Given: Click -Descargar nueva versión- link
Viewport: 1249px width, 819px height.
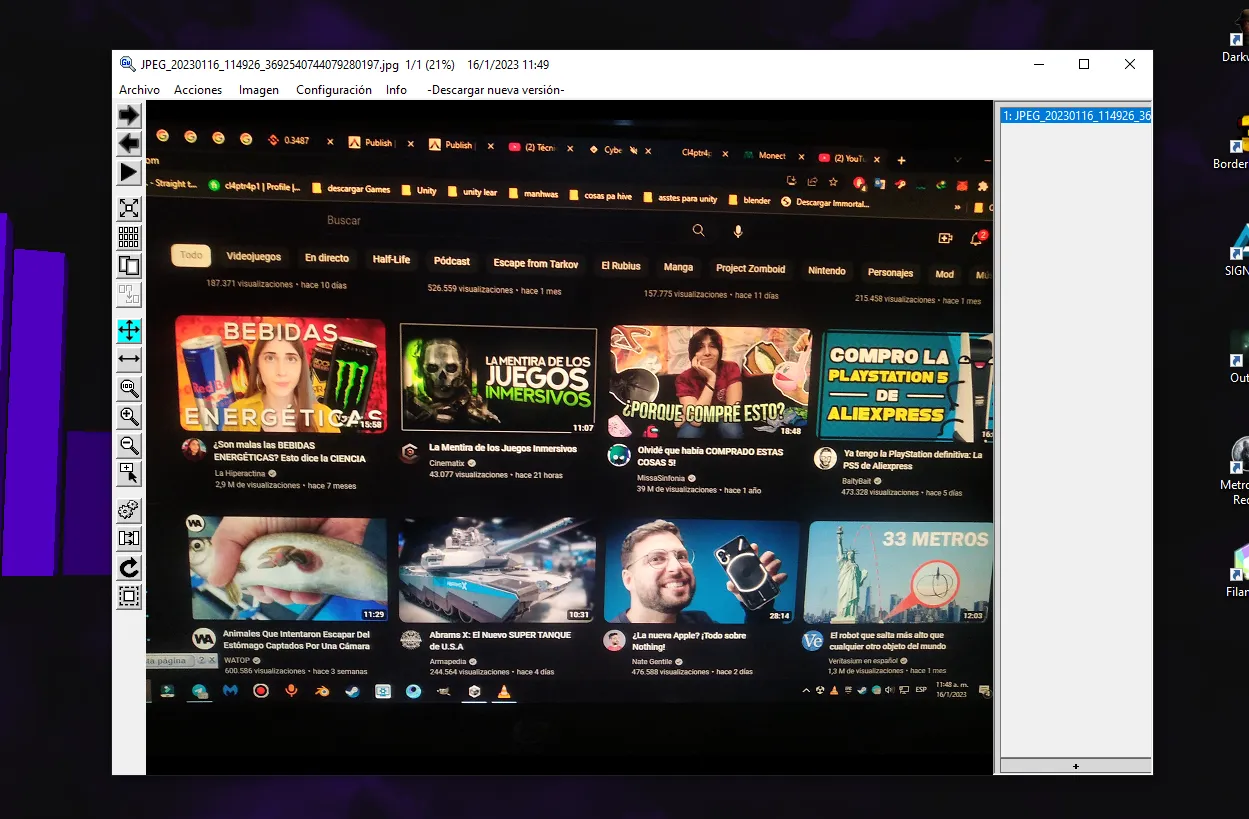Looking at the screenshot, I should pos(496,90).
